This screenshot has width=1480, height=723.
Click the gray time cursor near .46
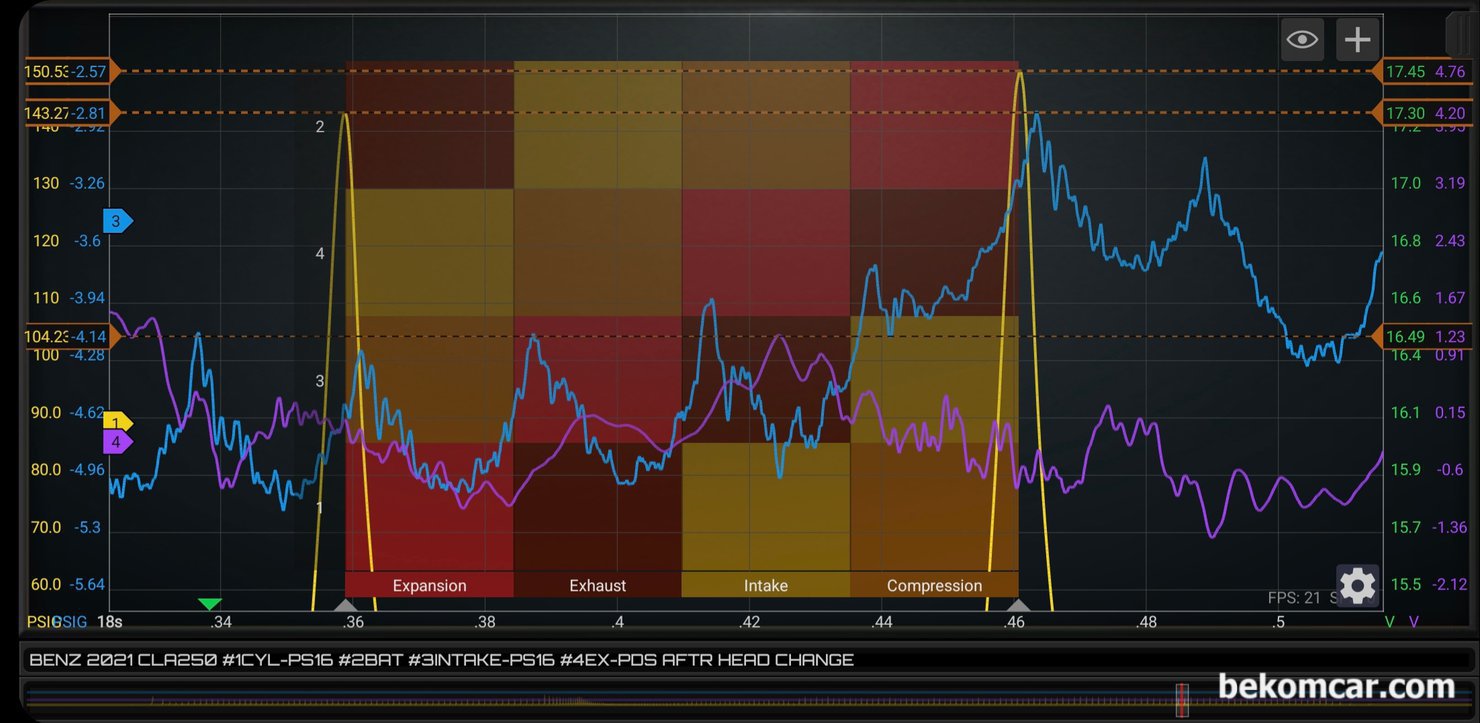[1018, 605]
